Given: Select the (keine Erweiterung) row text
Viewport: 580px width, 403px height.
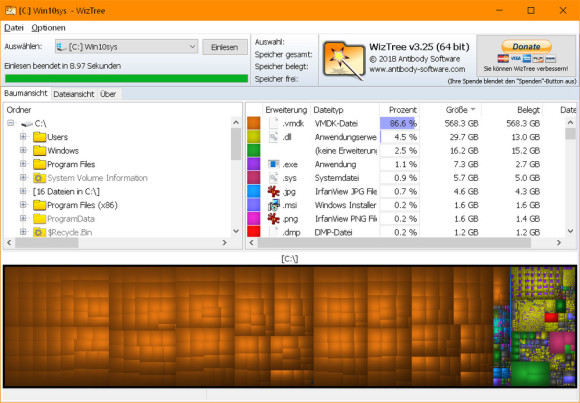Looking at the screenshot, I should click(x=345, y=151).
